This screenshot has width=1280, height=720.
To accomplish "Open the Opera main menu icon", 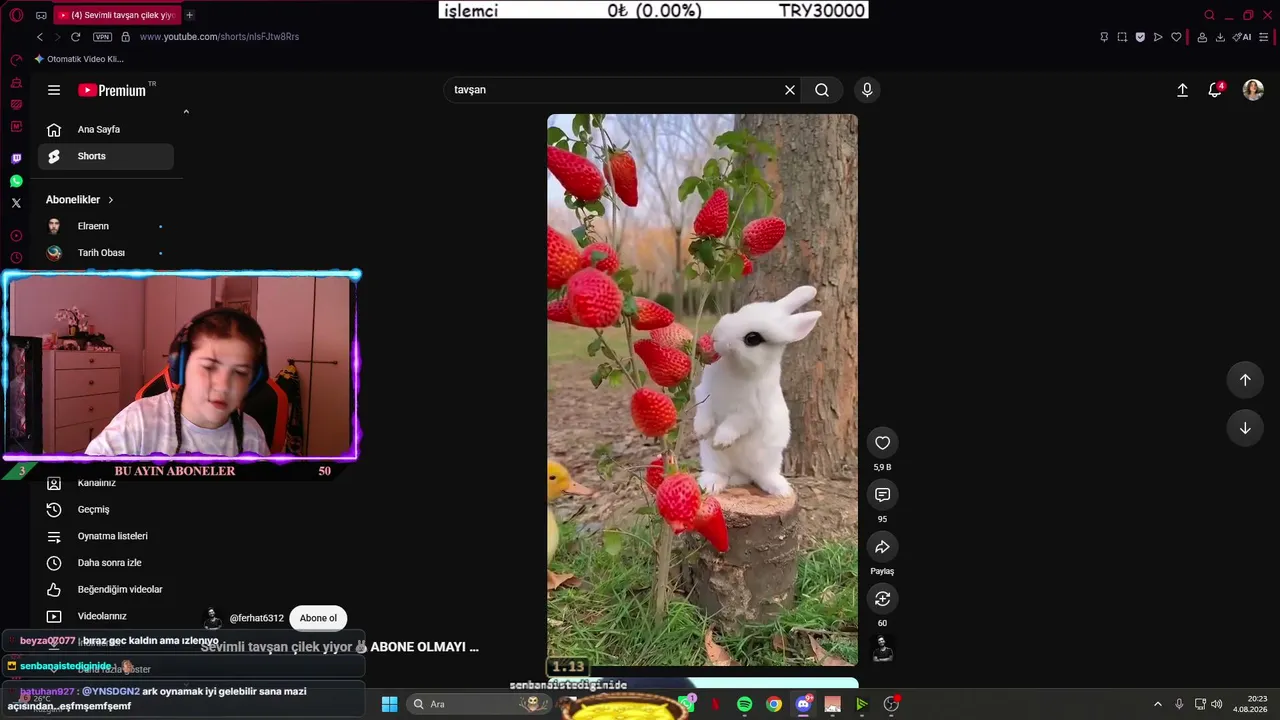I will tap(16, 15).
